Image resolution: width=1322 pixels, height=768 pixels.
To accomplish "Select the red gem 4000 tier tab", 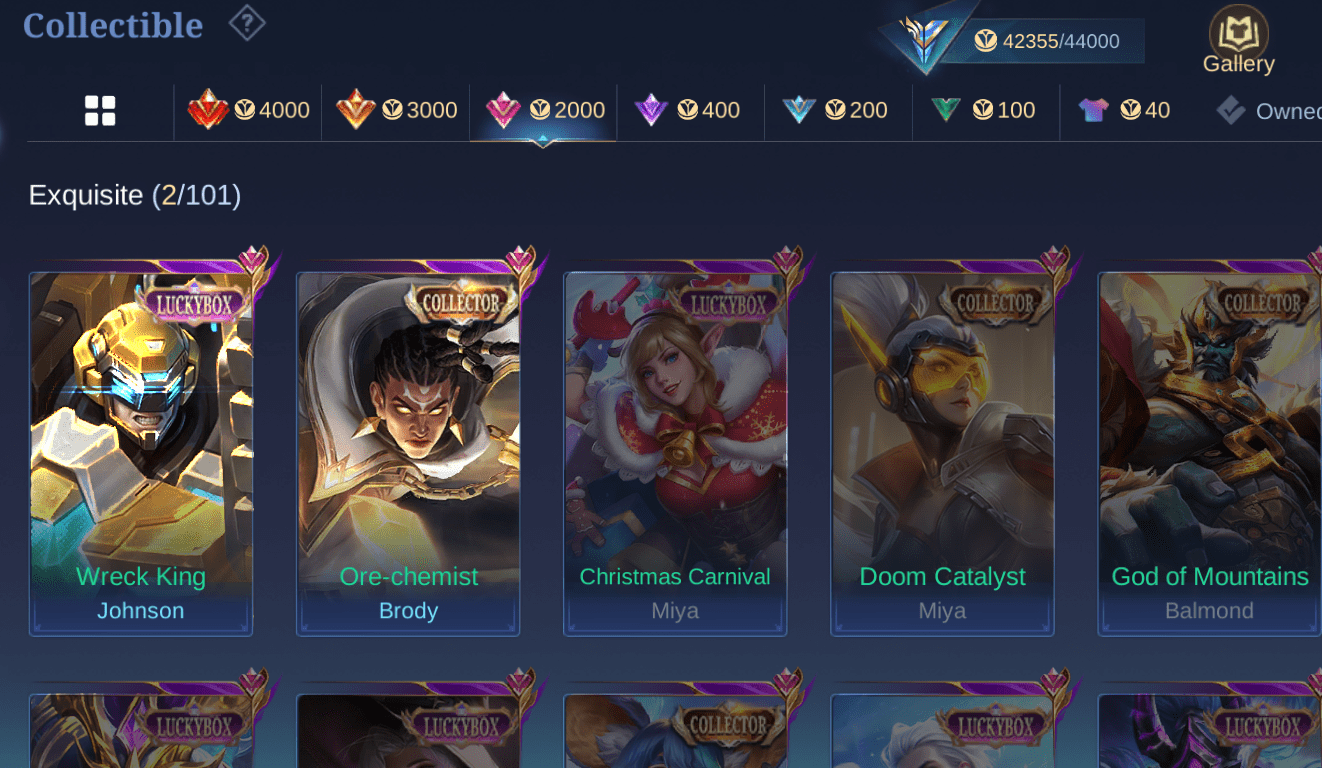I will (249, 110).
